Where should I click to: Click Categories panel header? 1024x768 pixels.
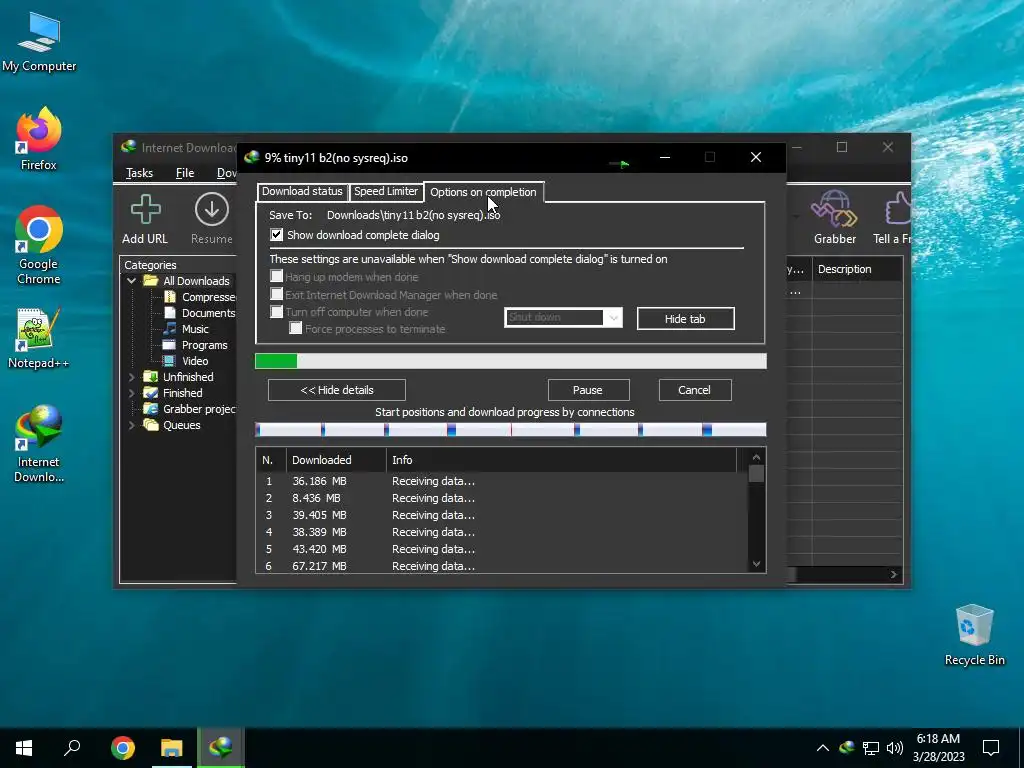point(150,264)
